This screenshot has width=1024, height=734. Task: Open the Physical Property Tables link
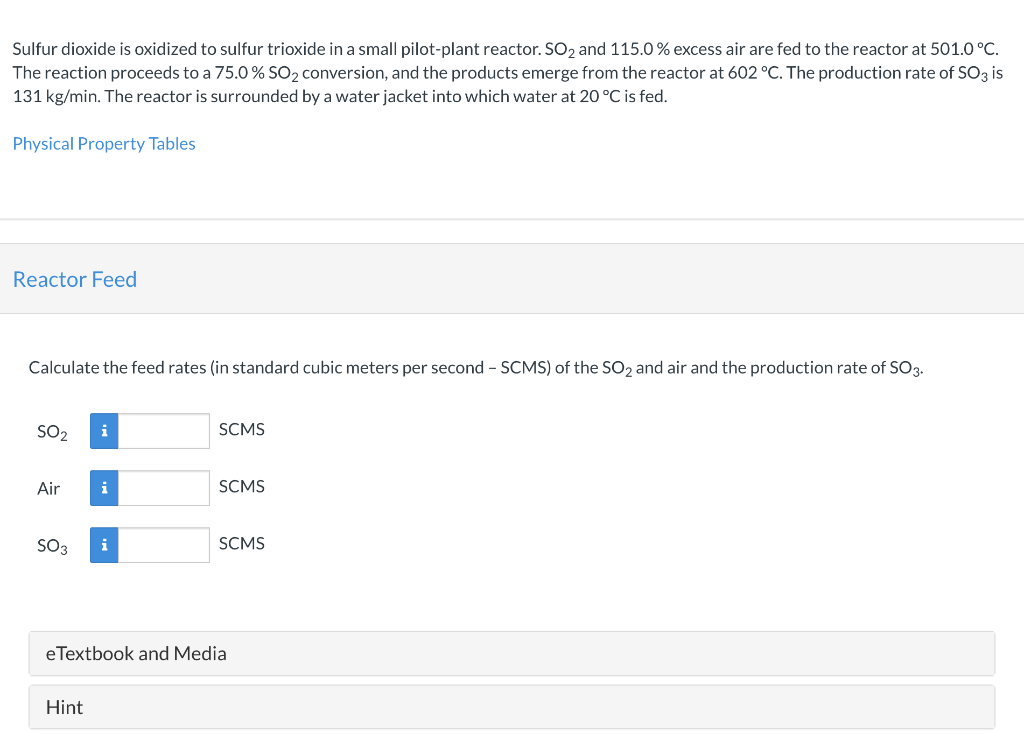(104, 144)
